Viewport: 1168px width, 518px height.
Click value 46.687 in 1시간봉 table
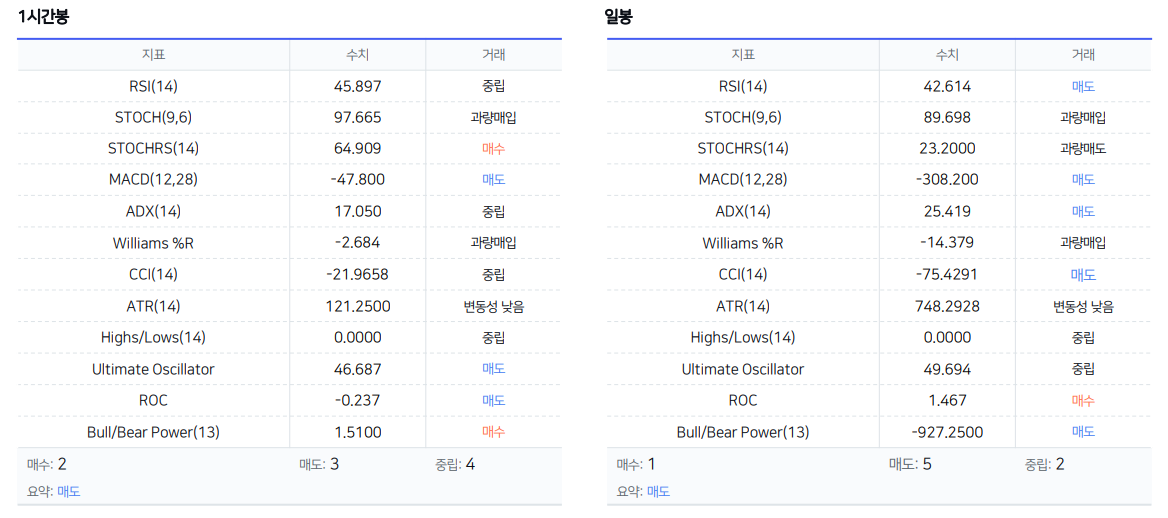(x=358, y=369)
